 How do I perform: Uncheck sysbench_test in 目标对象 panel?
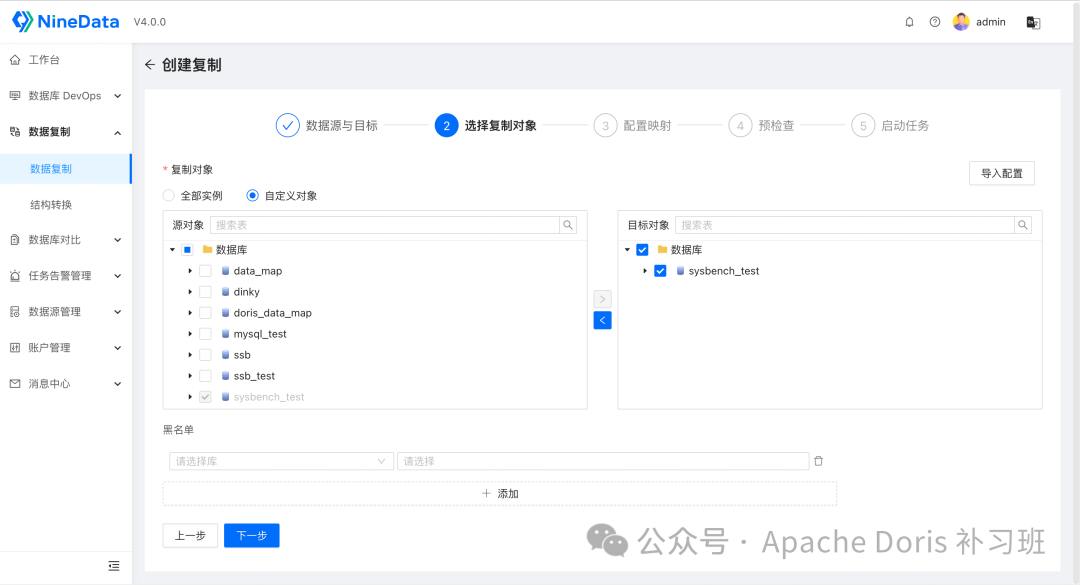[660, 270]
